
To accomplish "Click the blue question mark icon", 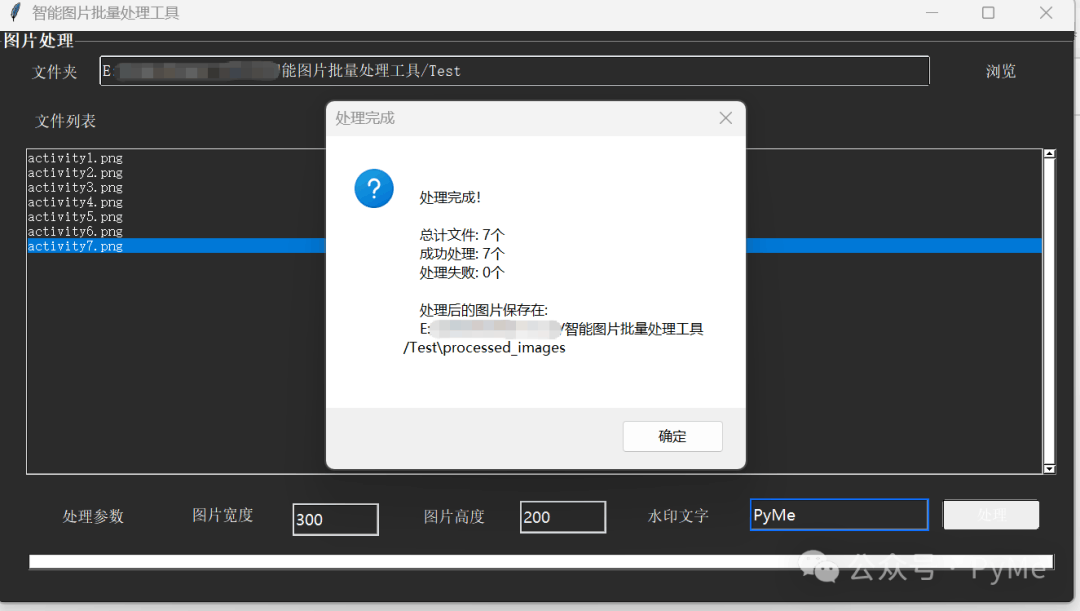I will pyautogui.click(x=374, y=188).
